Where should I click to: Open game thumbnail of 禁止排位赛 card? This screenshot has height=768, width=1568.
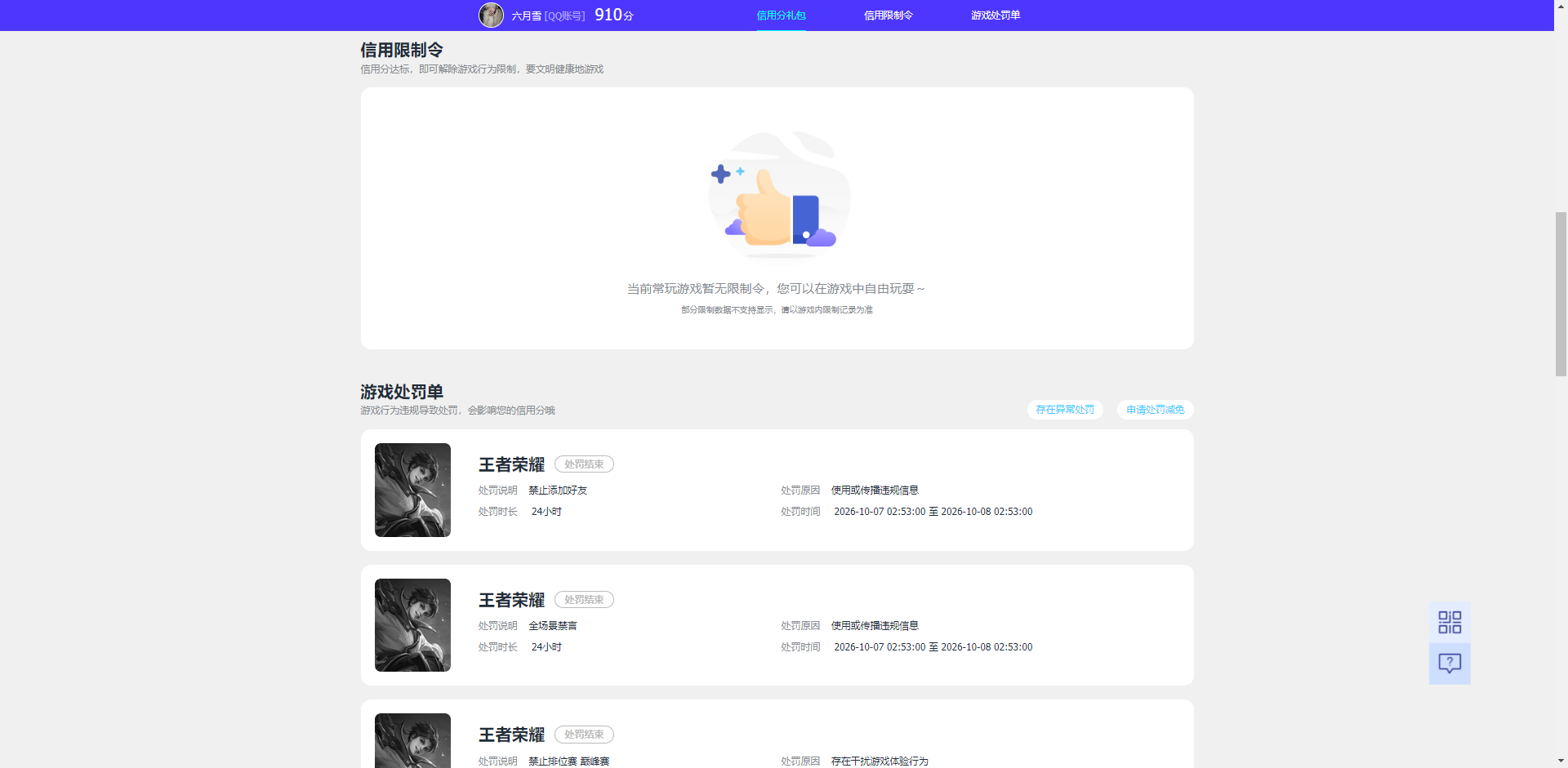[412, 741]
